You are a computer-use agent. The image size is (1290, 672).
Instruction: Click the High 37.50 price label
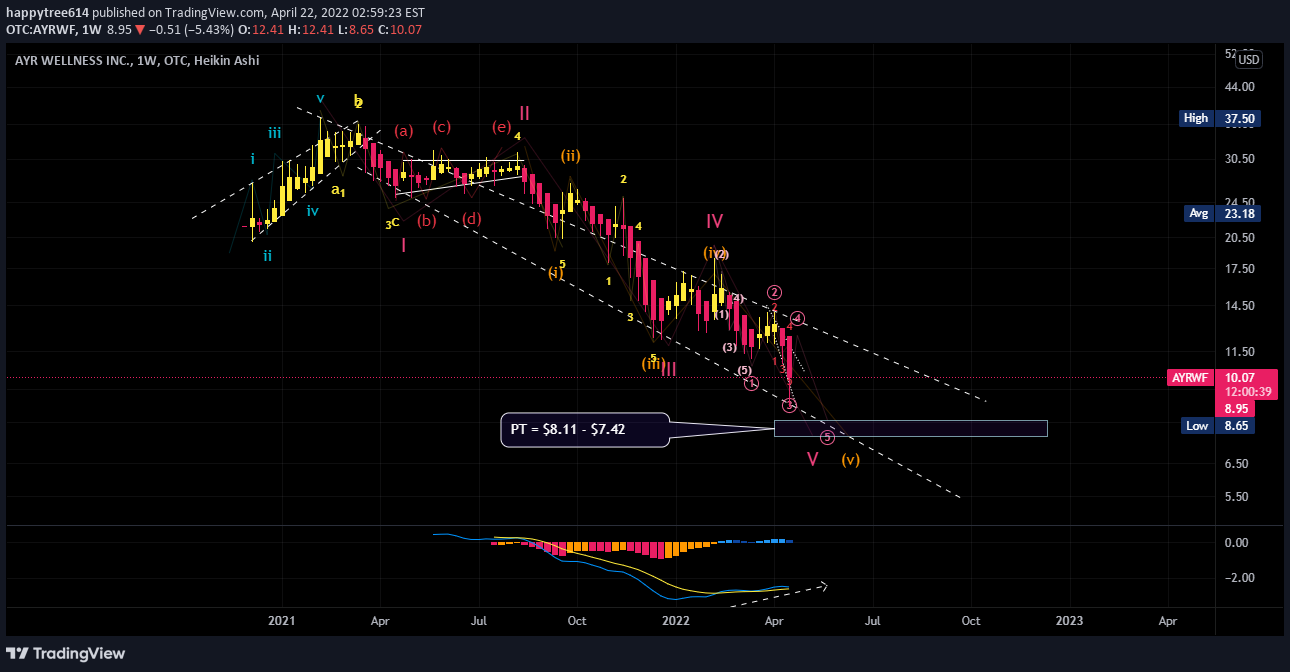1219,118
